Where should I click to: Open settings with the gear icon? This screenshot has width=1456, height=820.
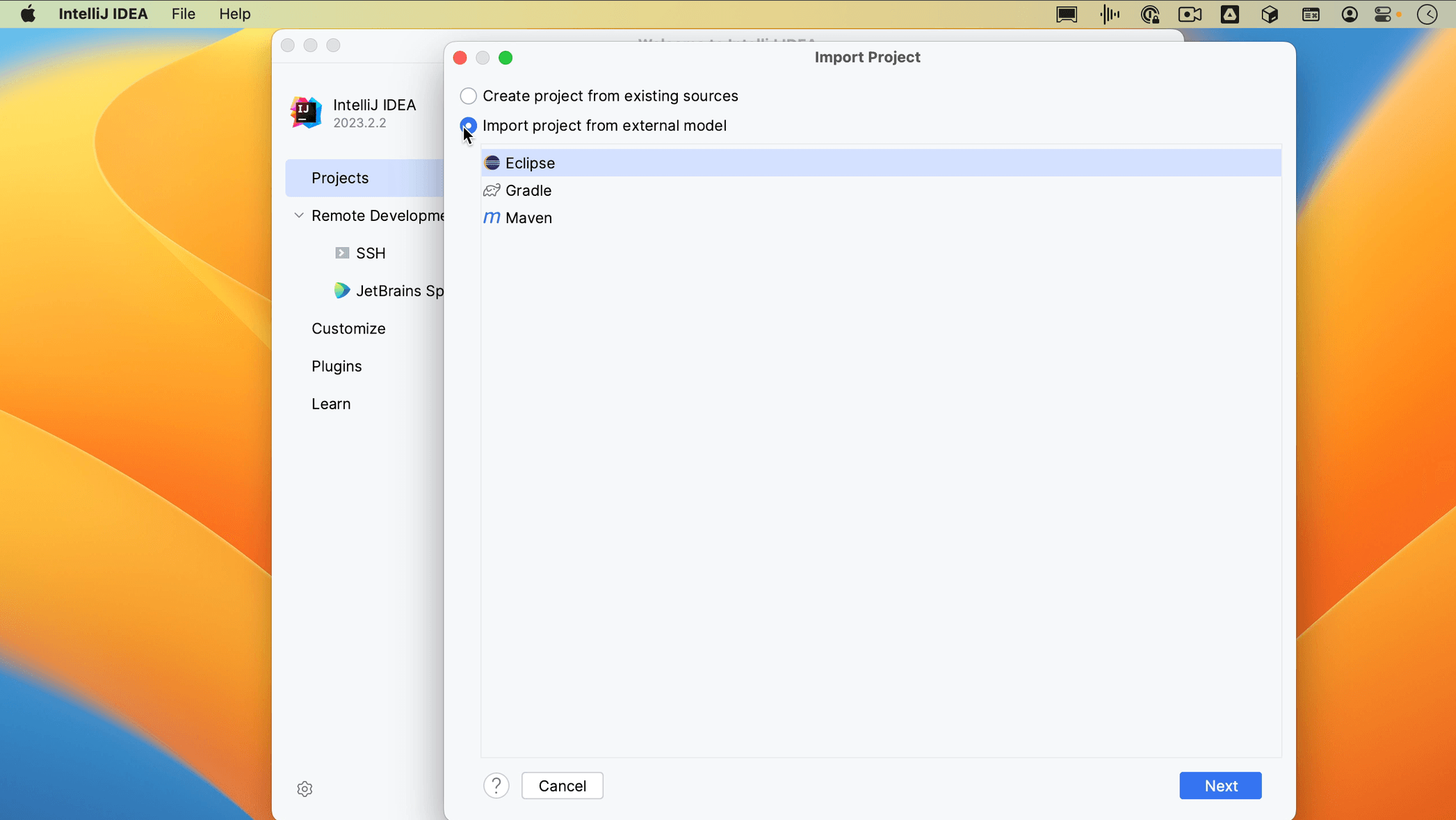(x=305, y=789)
